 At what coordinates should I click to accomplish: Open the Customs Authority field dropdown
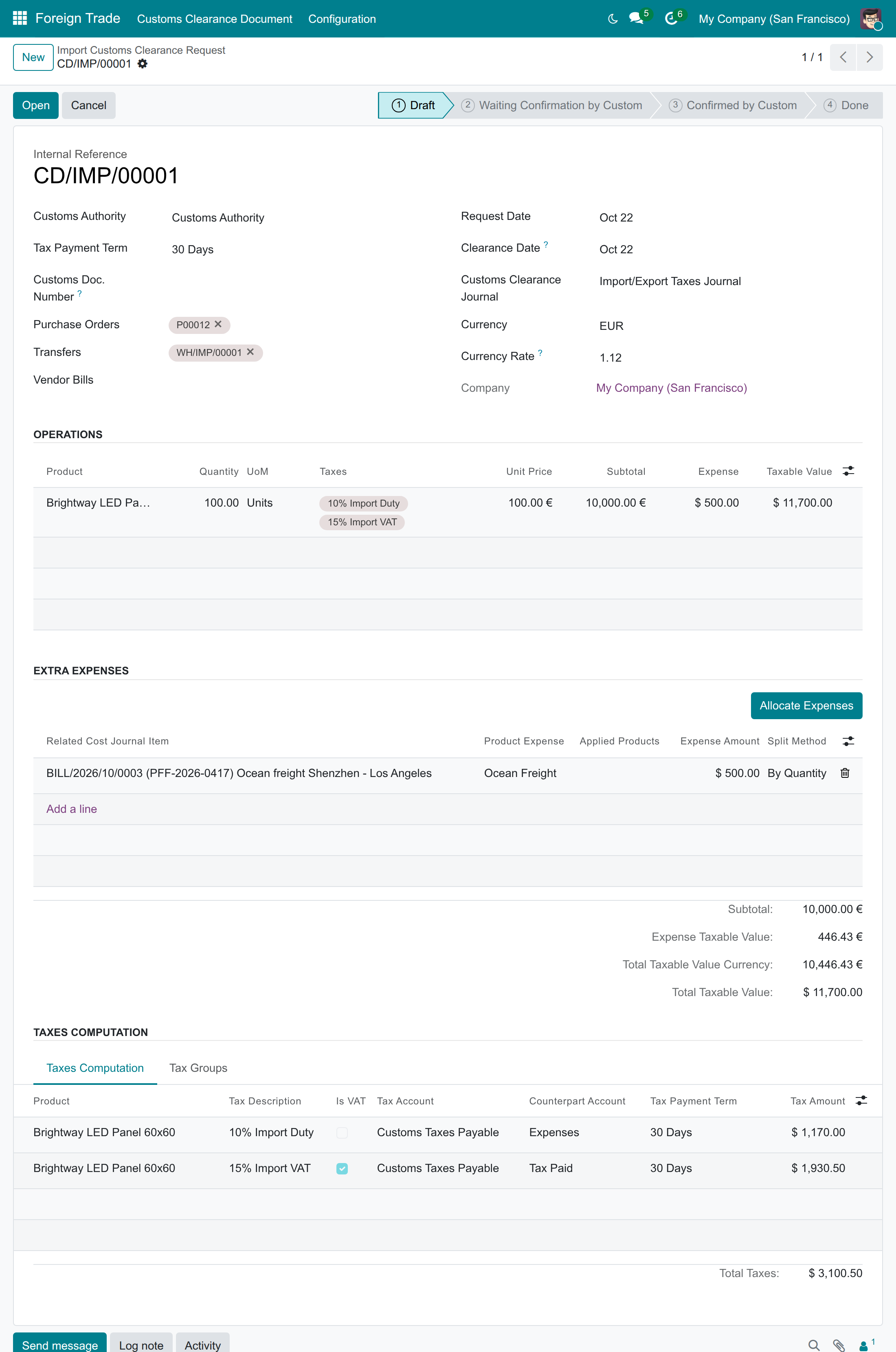tap(301, 217)
